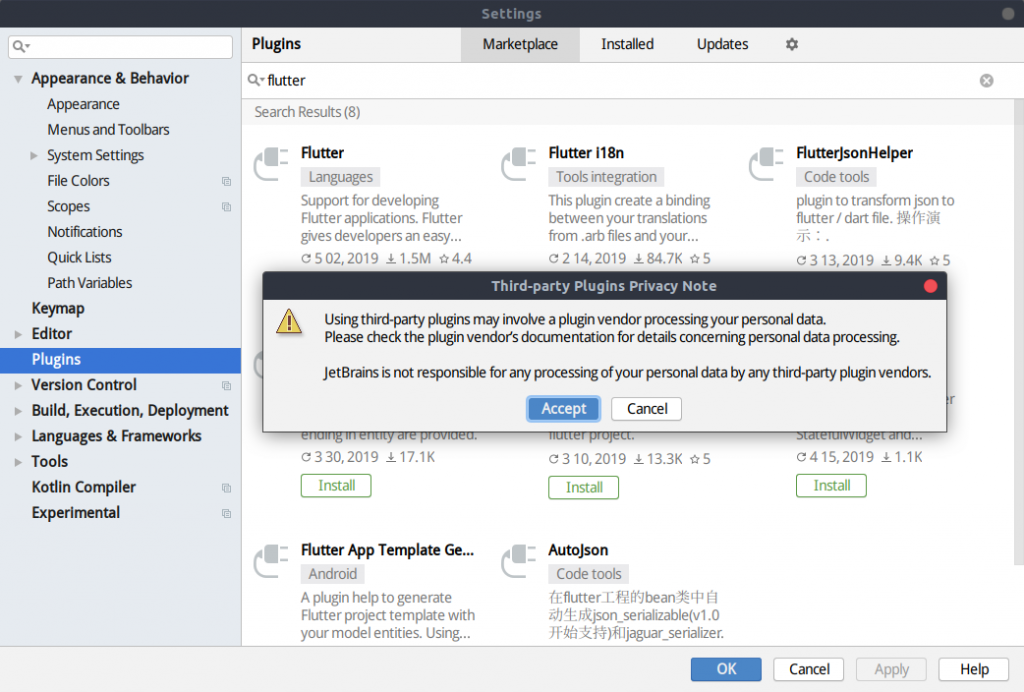Expand Build, Execution, Deployment section

pyautogui.click(x=18, y=411)
